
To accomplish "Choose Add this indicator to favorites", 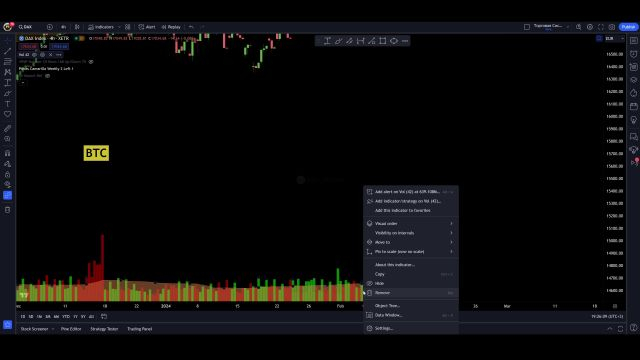I will (x=411, y=210).
